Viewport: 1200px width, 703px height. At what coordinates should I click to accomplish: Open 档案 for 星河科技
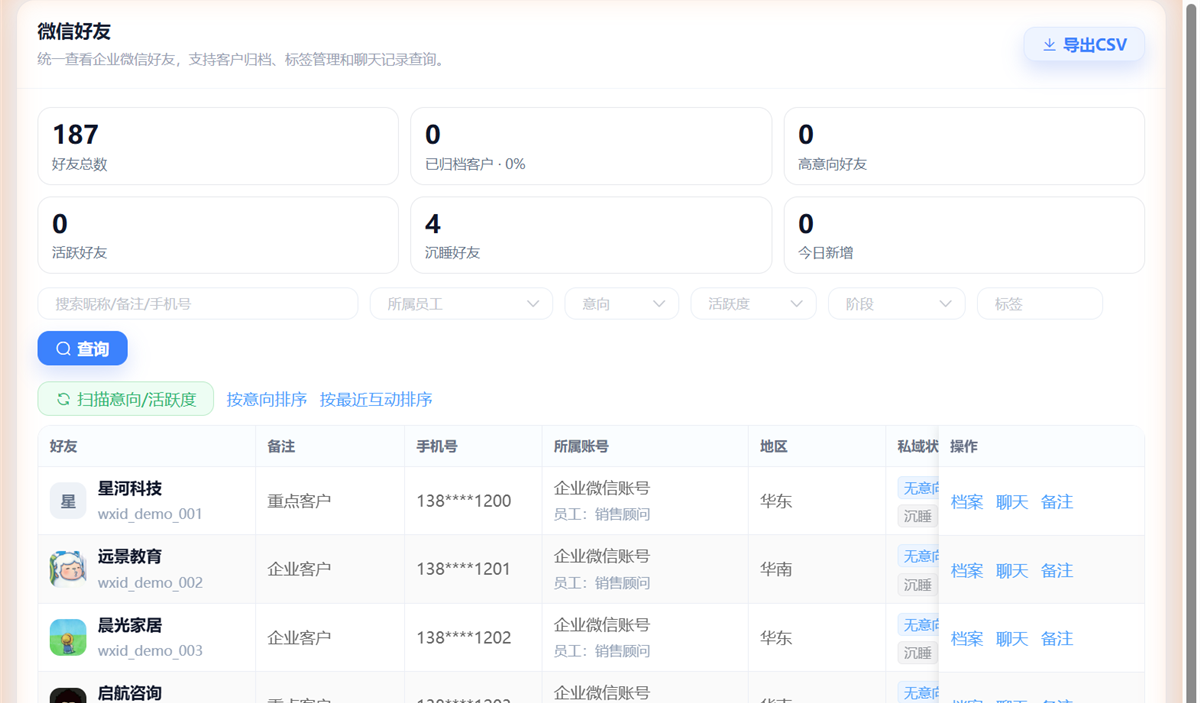click(967, 502)
